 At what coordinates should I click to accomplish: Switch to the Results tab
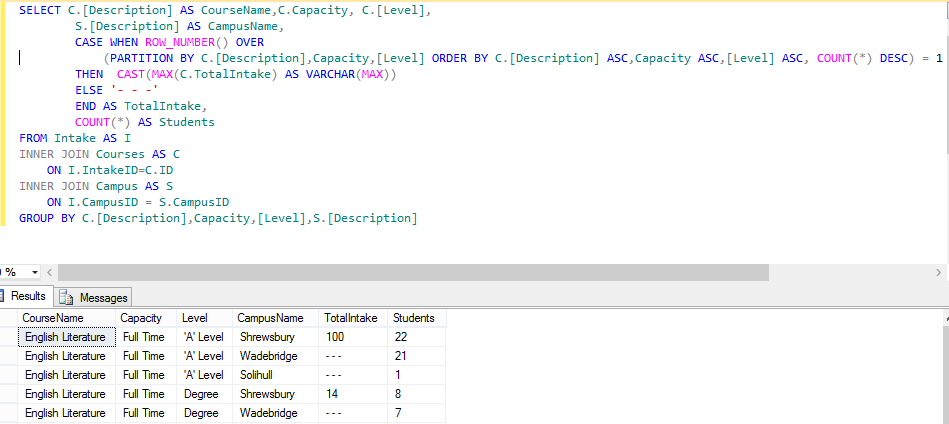click(27, 297)
